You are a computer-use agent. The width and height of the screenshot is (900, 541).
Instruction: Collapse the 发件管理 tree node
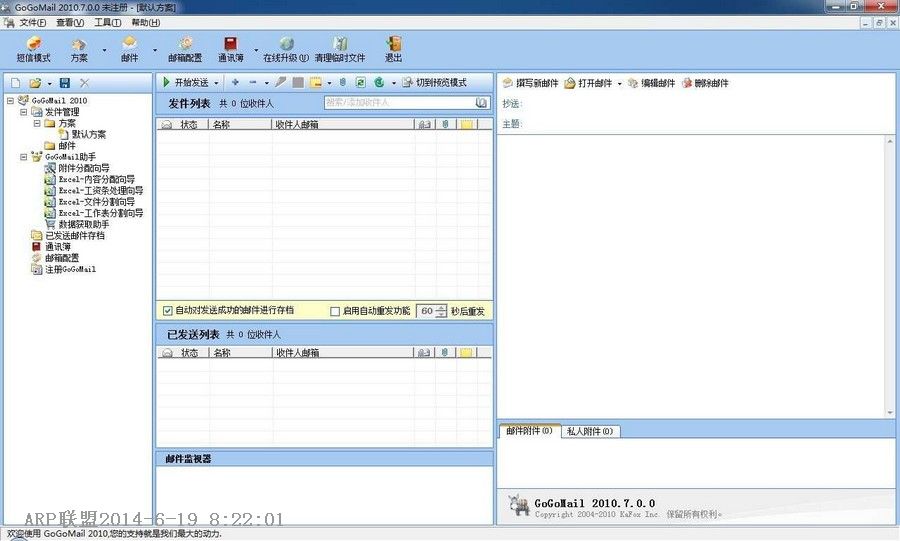tap(24, 112)
